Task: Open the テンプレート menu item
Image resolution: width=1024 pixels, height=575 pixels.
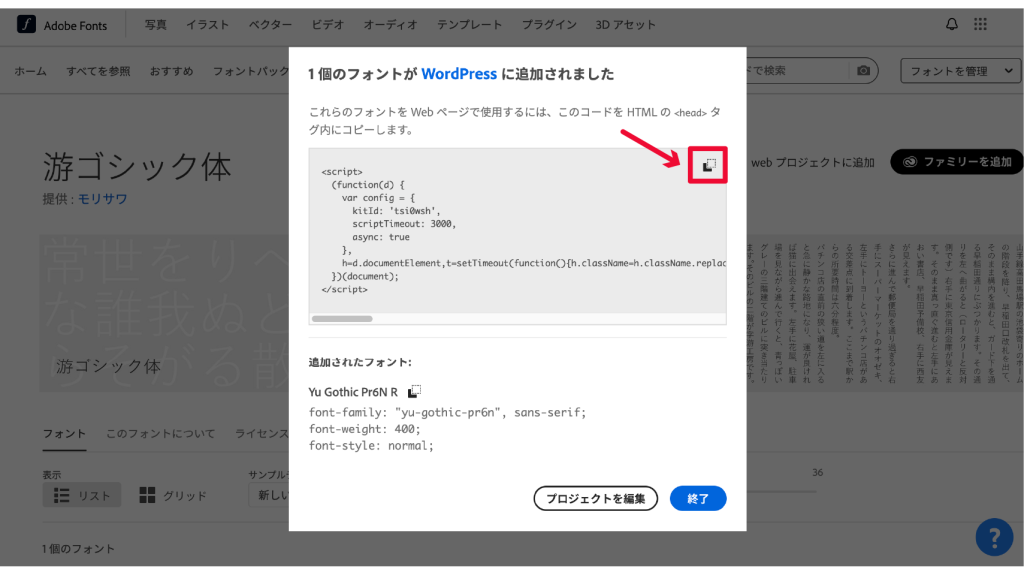Action: [469, 25]
